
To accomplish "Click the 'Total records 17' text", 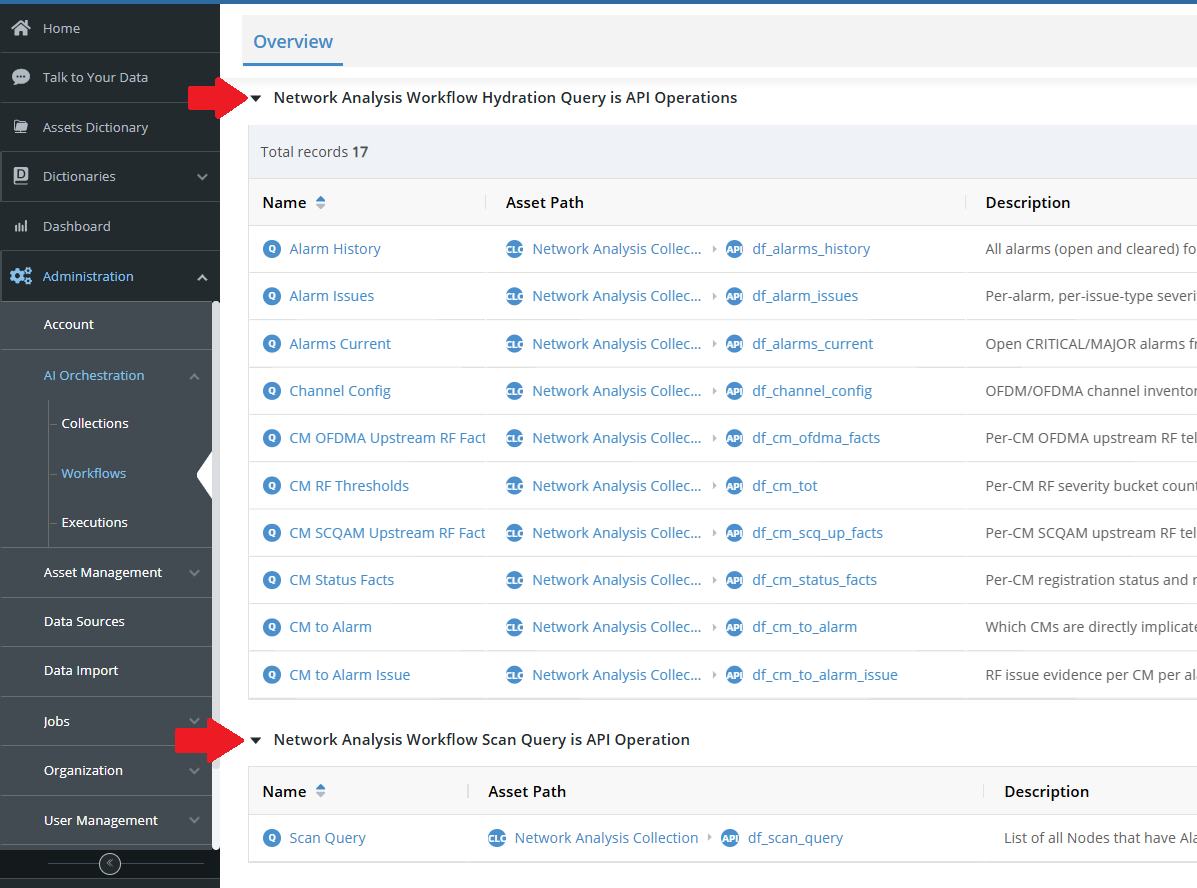I will coord(314,152).
